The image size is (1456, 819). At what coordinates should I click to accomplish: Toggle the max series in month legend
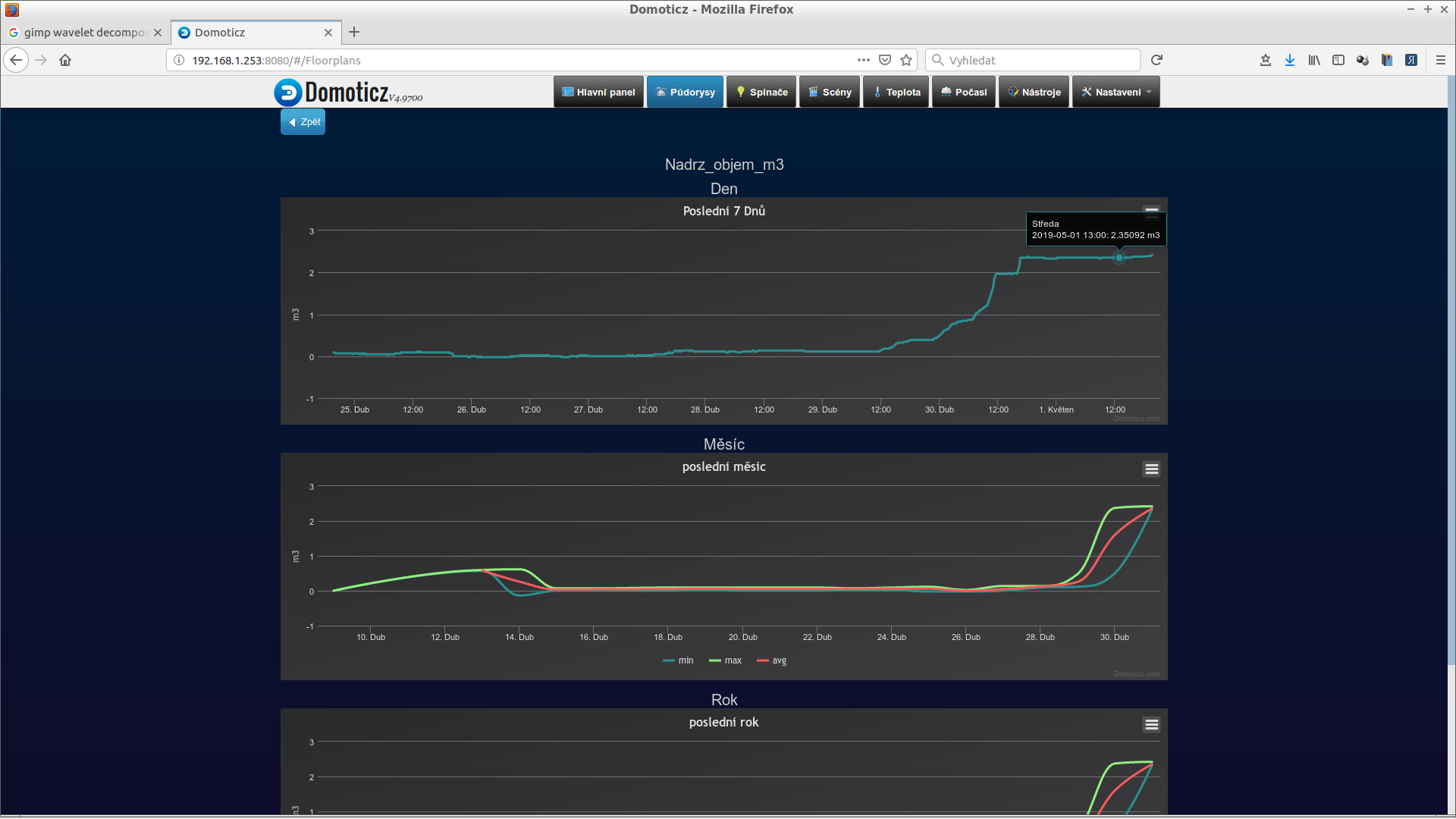click(x=725, y=661)
